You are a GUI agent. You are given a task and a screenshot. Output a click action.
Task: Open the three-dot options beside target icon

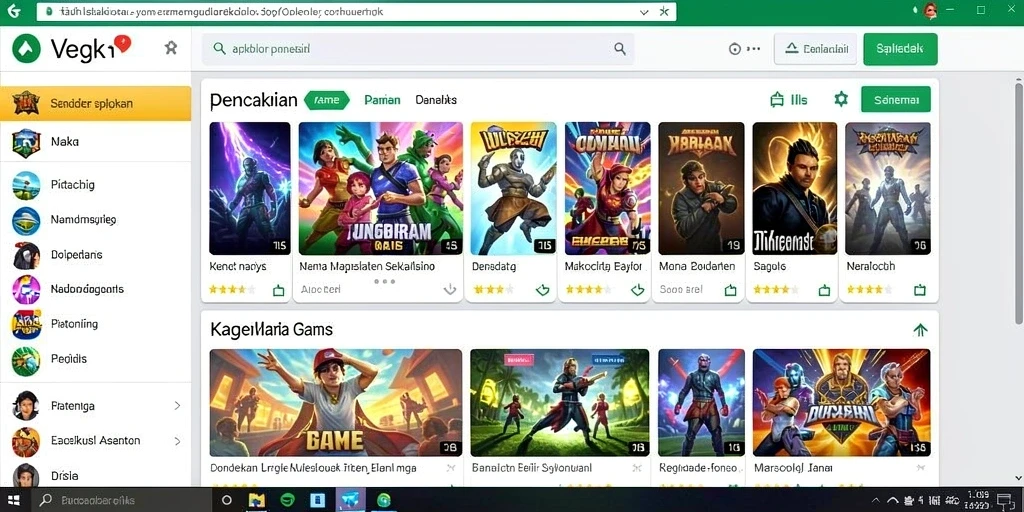[x=754, y=49]
